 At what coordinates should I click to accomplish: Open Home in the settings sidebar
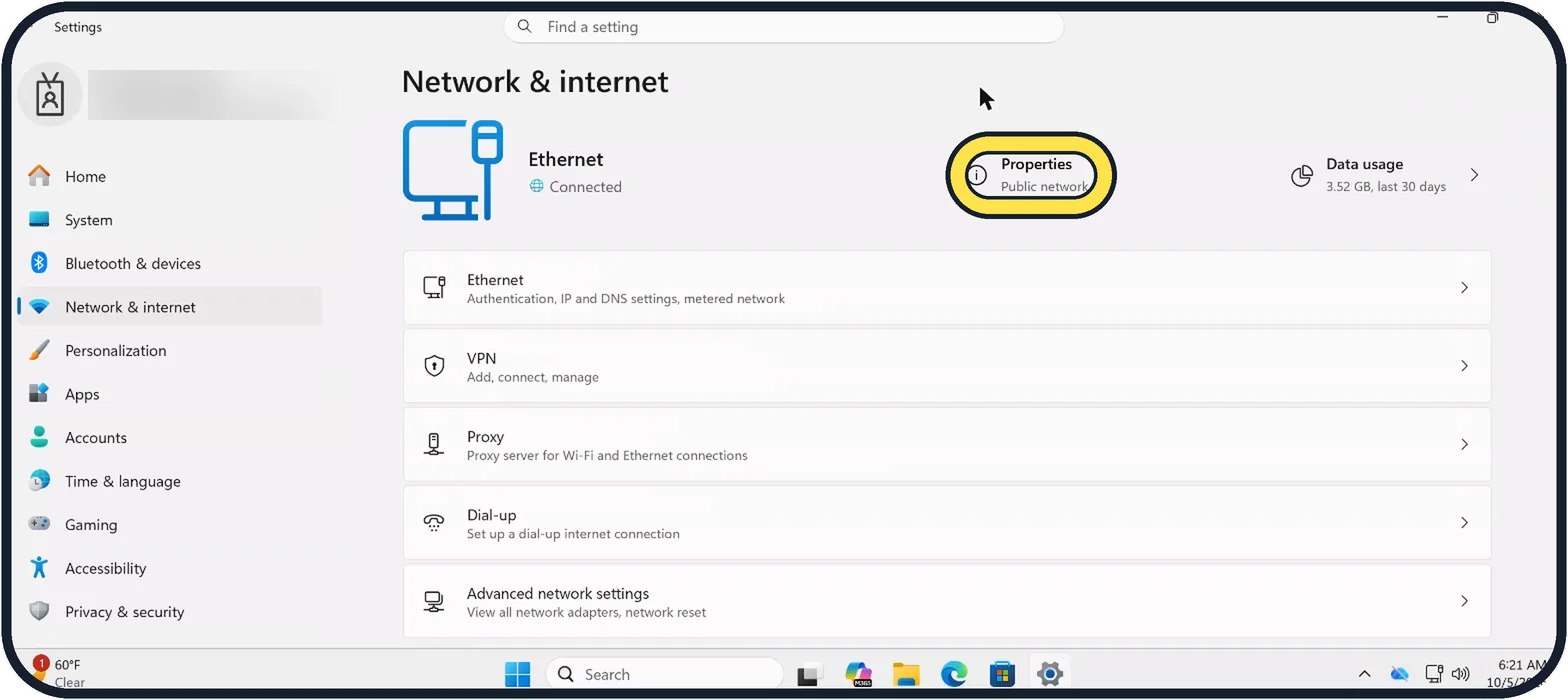tap(168, 176)
